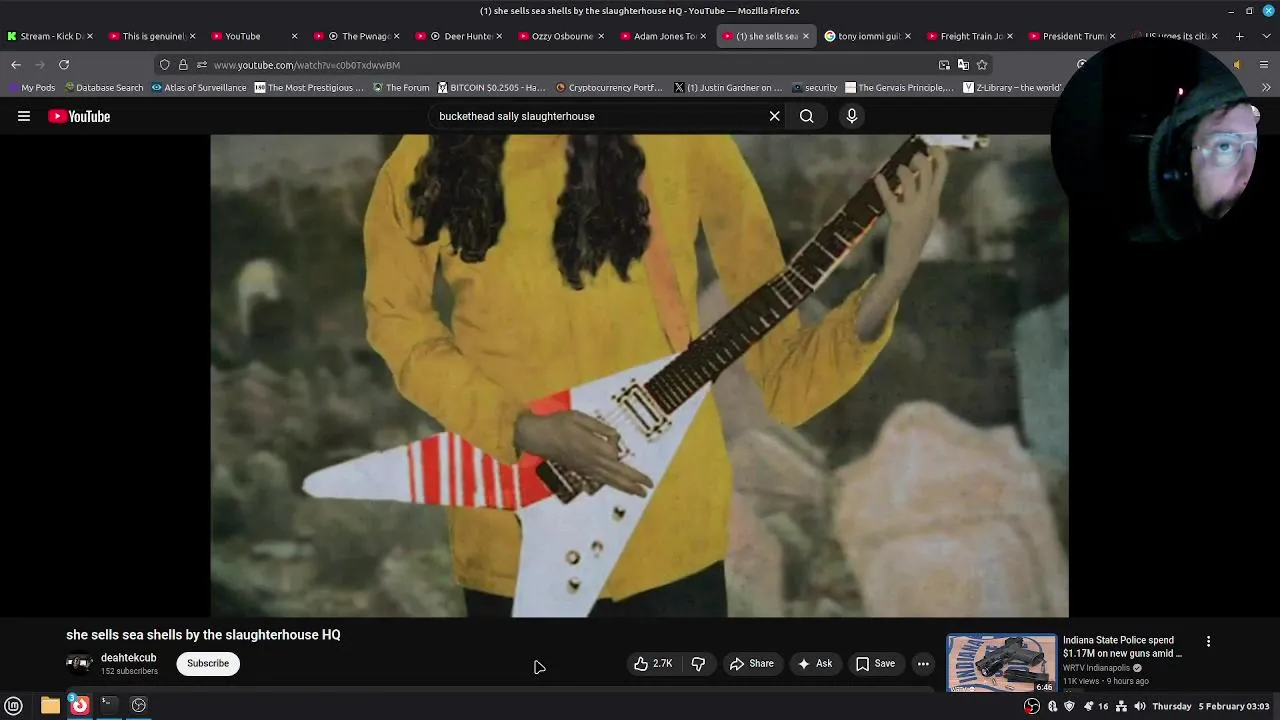Go to the YouTube home logo
This screenshot has width=1280, height=720.
point(79,116)
